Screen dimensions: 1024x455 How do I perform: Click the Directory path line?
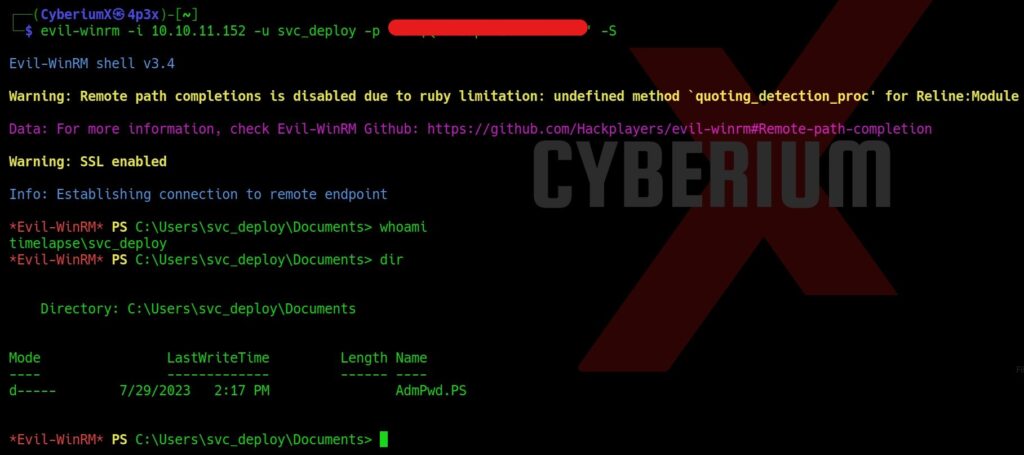tap(199, 309)
